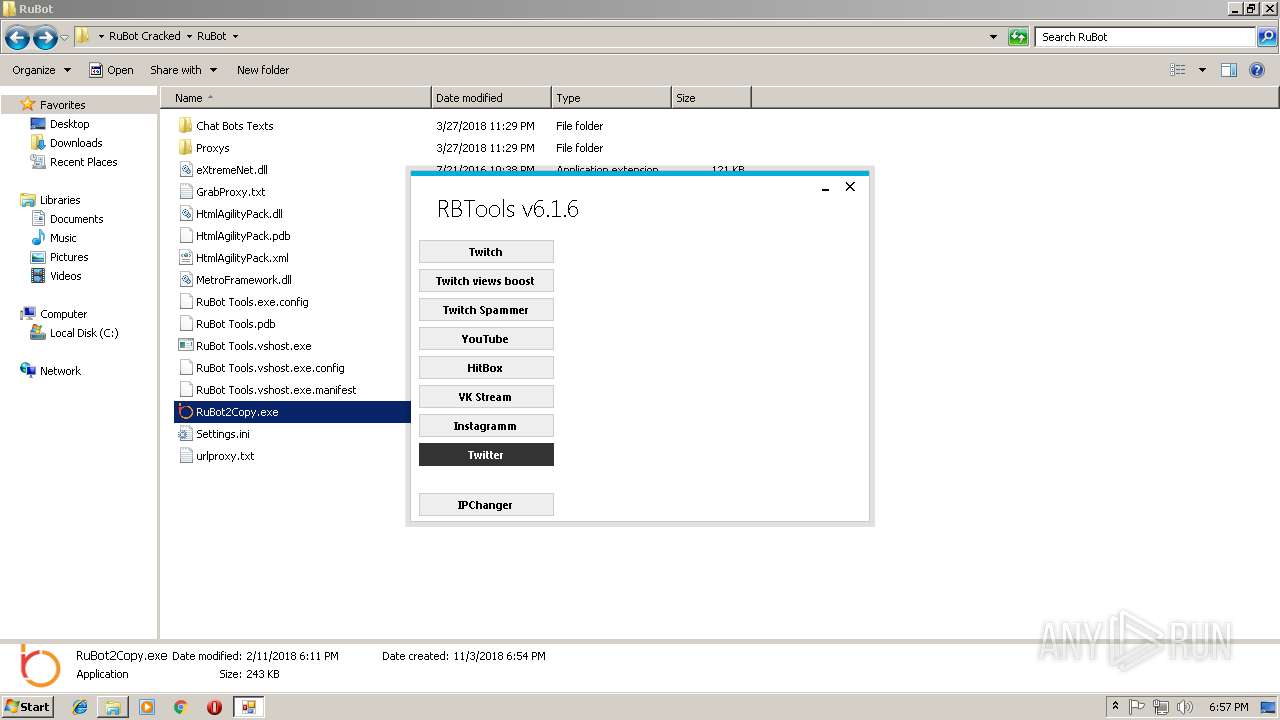1280x720 pixels.
Task: Open recent locations dropdown arrow
Action: (65, 38)
